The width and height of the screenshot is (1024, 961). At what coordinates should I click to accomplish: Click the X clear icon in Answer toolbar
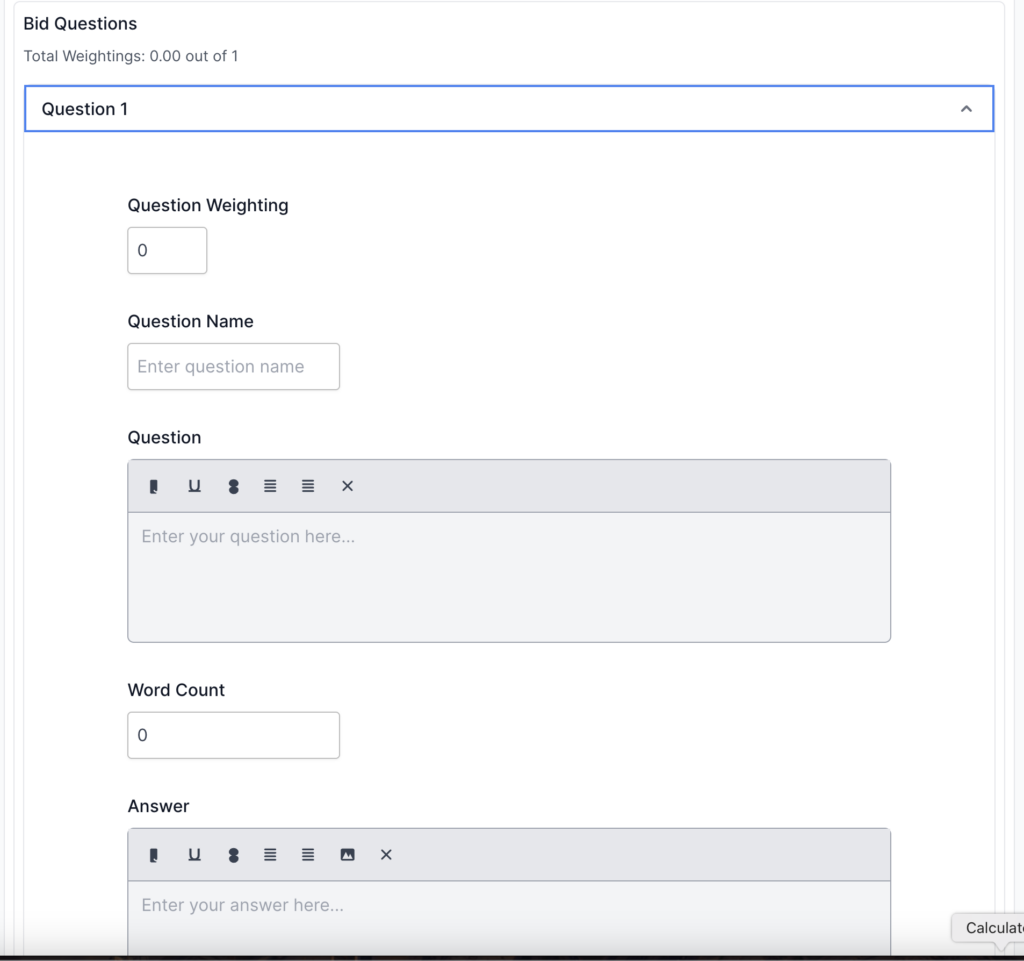coord(386,855)
